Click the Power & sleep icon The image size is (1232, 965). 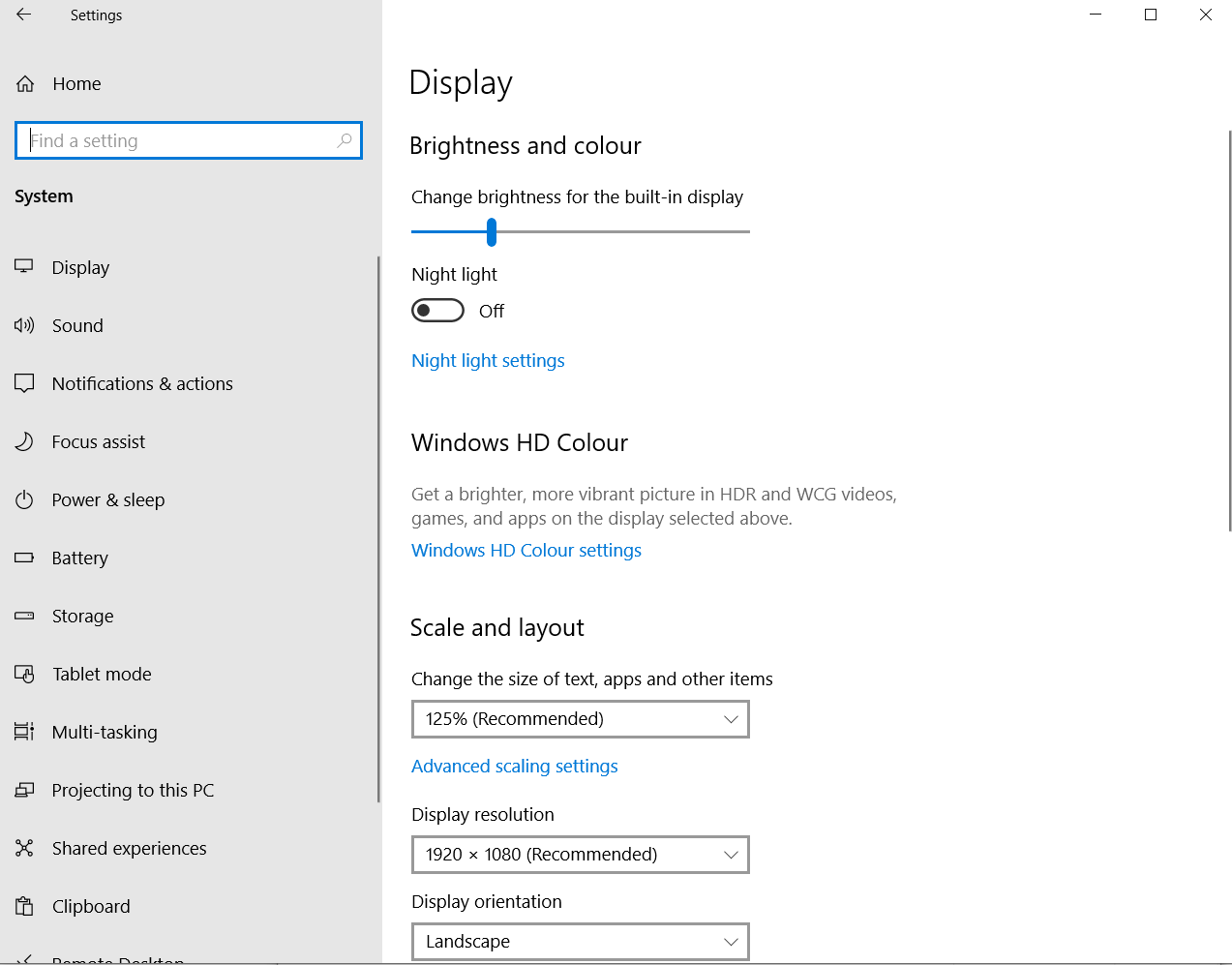pyautogui.click(x=24, y=499)
